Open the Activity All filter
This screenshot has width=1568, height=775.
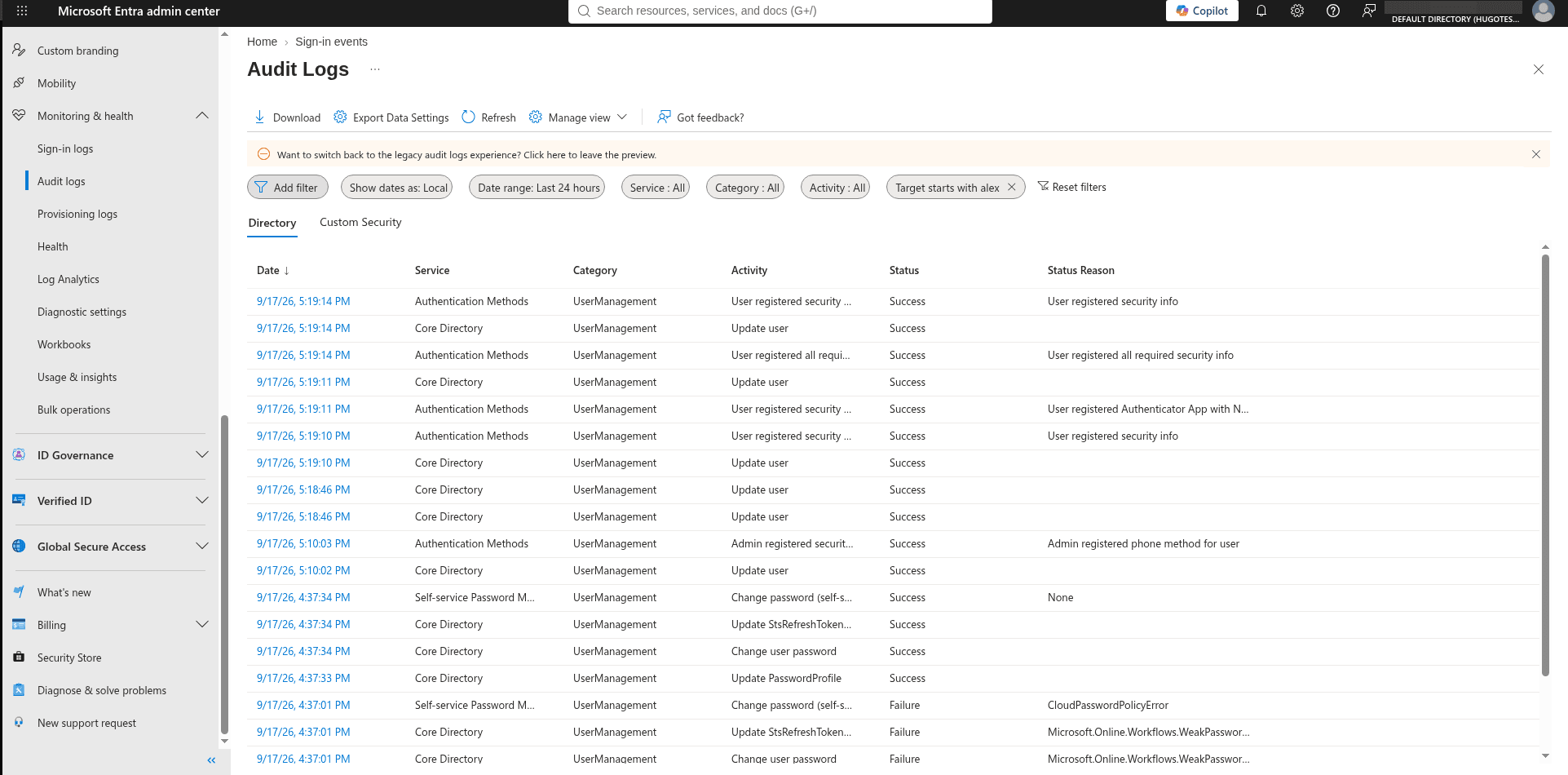click(x=836, y=187)
